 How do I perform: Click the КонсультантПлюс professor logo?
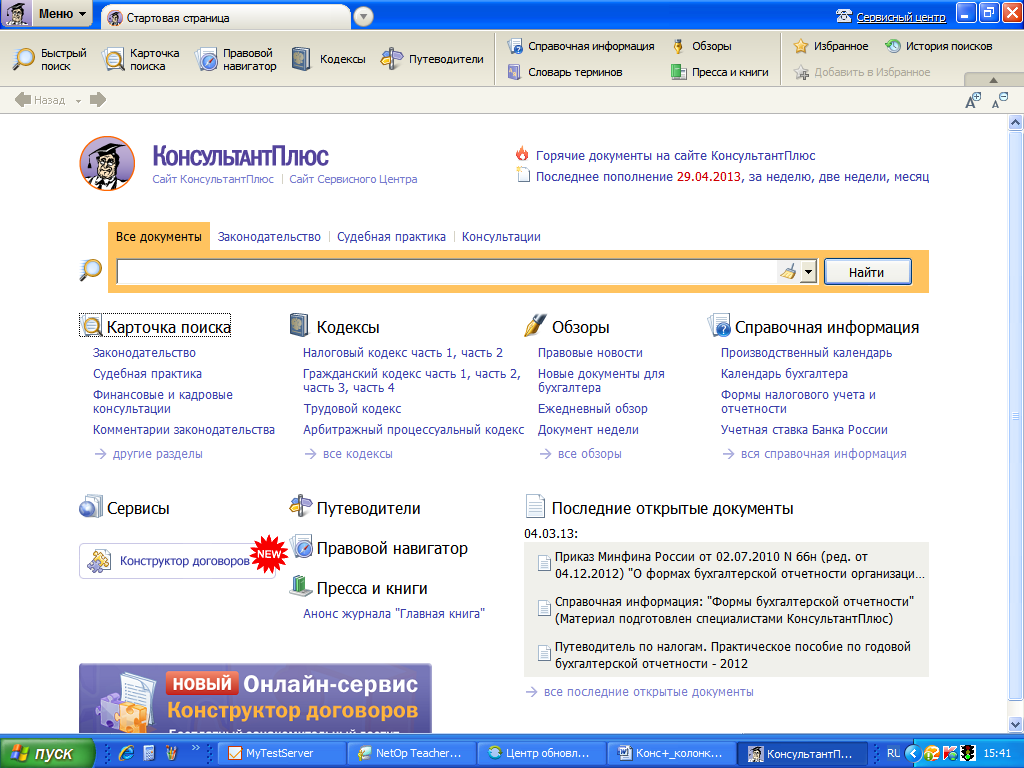[107, 163]
